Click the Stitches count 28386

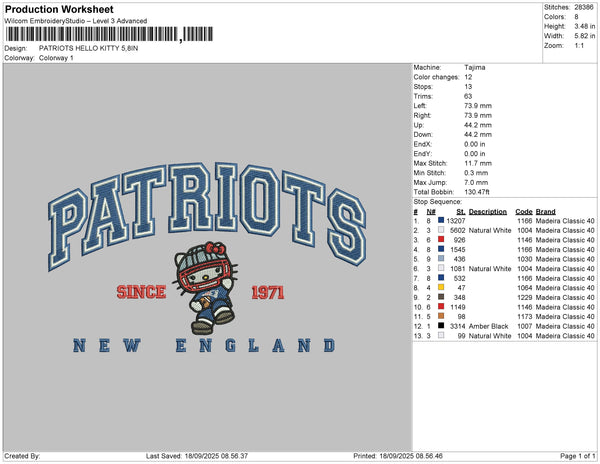point(584,7)
